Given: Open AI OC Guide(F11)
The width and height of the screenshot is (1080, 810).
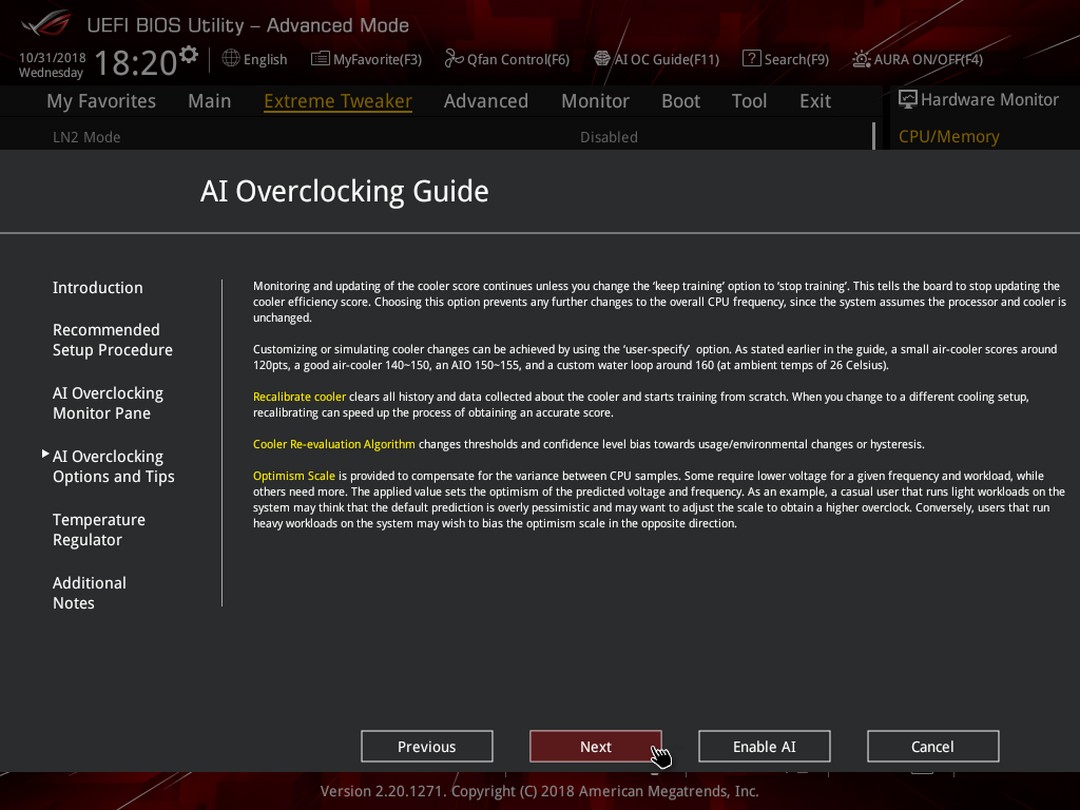Looking at the screenshot, I should tap(667, 59).
